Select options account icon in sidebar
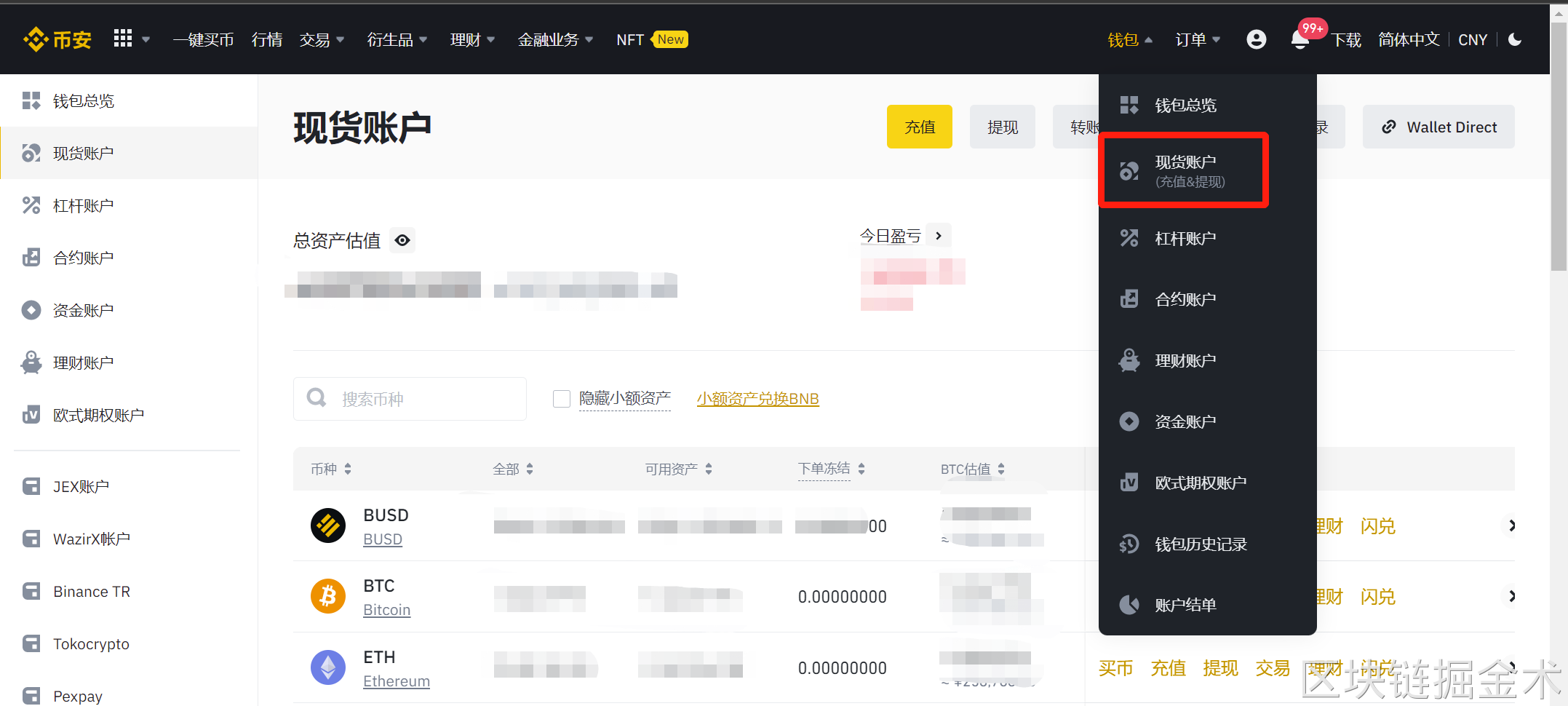Image resolution: width=1568 pixels, height=706 pixels. click(x=31, y=415)
